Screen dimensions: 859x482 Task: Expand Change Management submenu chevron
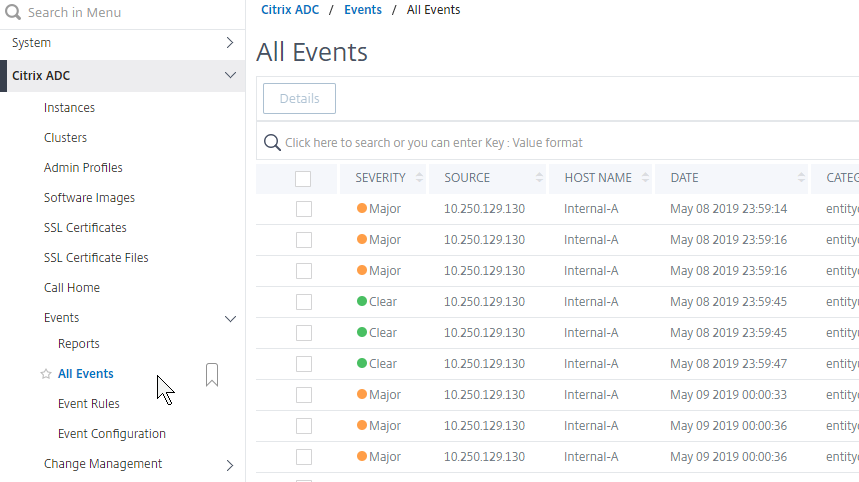tap(230, 465)
